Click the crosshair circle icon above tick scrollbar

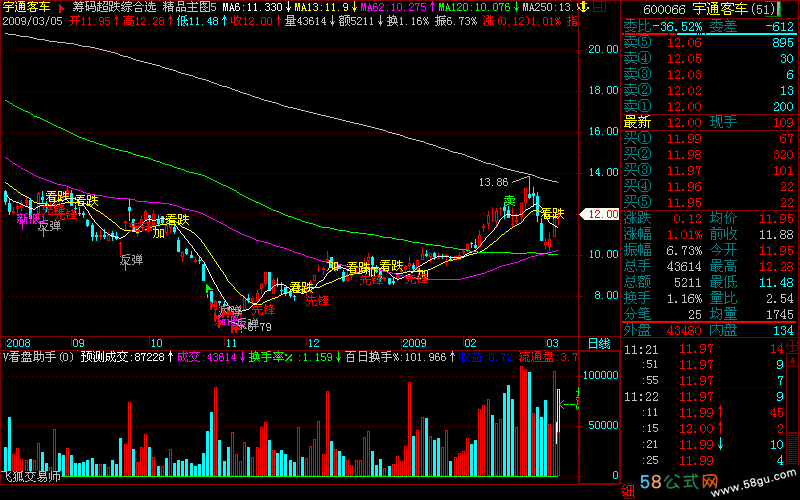792,346
